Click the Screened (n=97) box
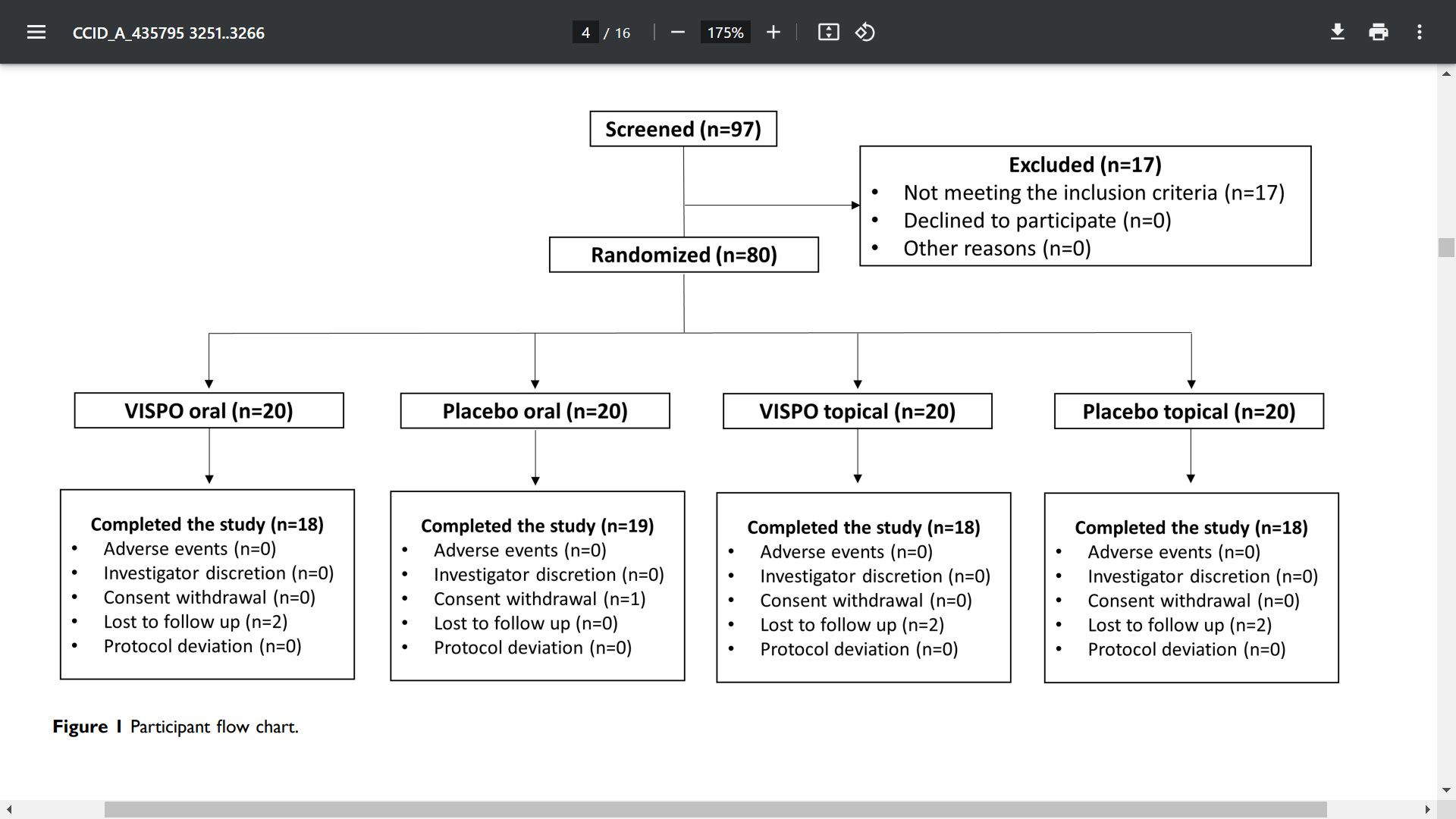Viewport: 1456px width, 819px height. tap(683, 129)
